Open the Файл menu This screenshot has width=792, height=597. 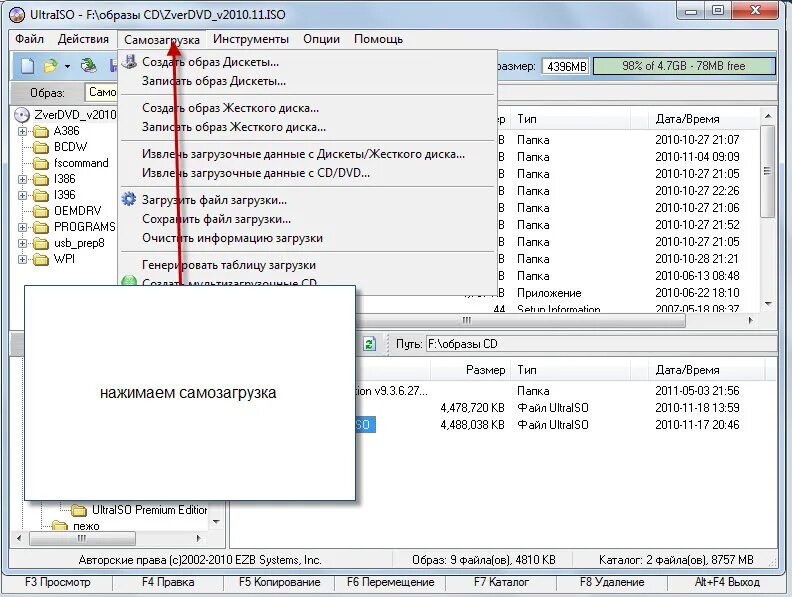pyautogui.click(x=29, y=39)
